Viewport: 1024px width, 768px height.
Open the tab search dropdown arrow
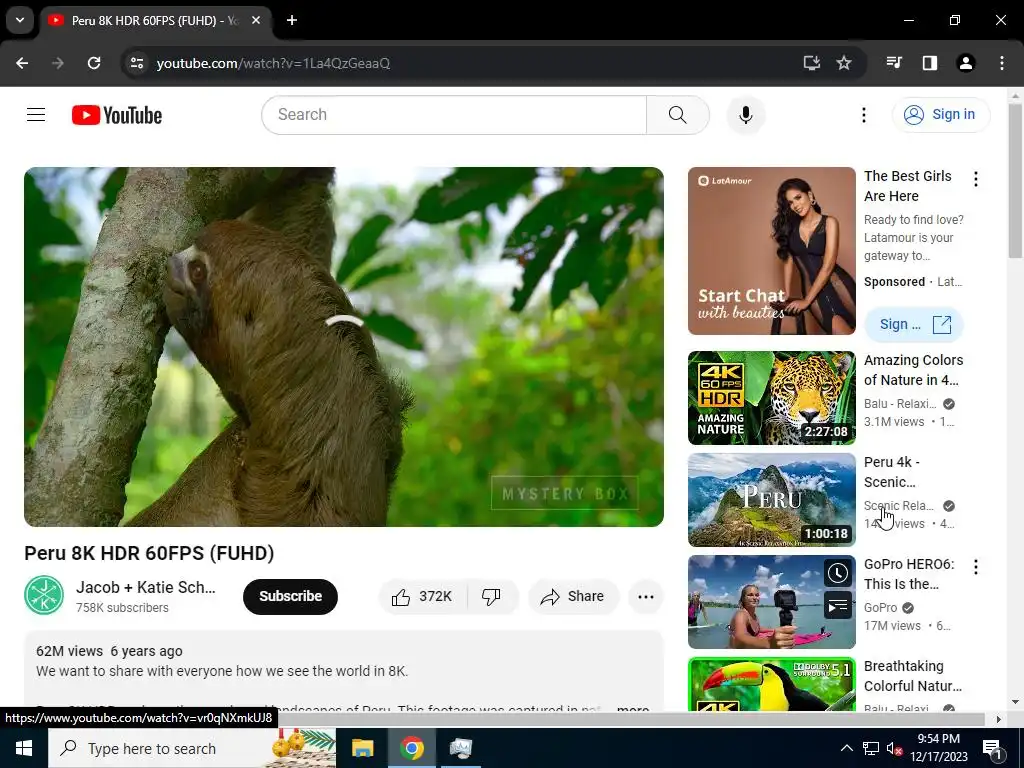point(20,20)
